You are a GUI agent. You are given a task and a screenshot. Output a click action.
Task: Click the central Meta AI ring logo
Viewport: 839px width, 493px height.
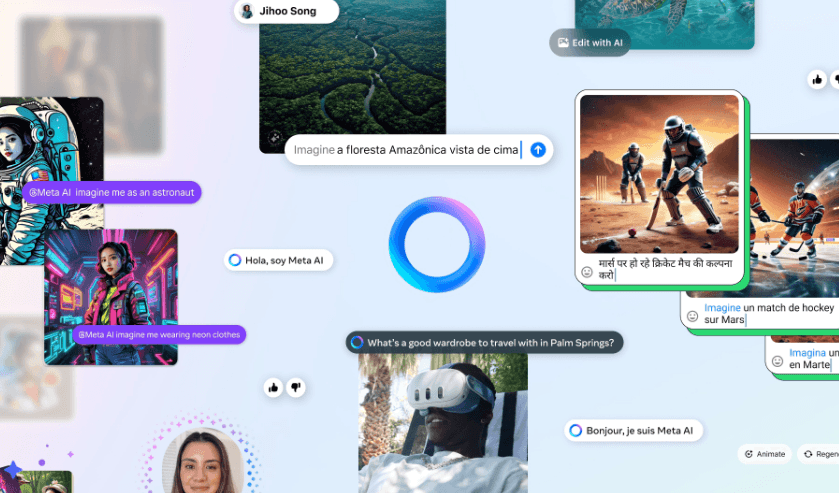(x=437, y=244)
